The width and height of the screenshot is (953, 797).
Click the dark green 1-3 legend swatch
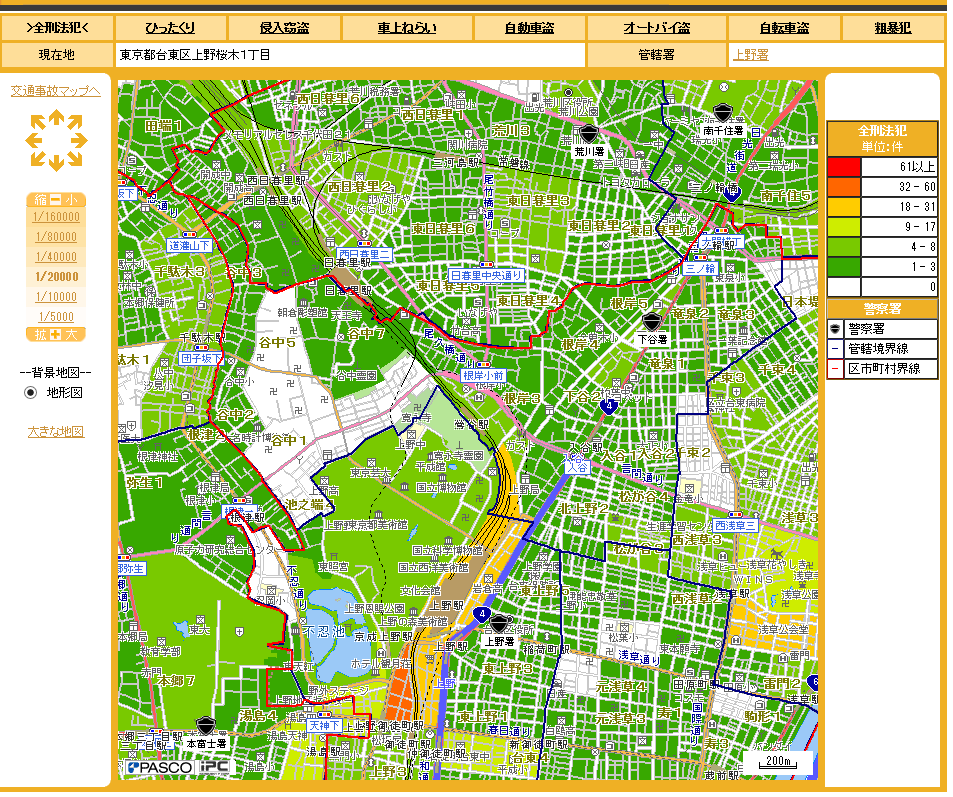pyautogui.click(x=844, y=267)
